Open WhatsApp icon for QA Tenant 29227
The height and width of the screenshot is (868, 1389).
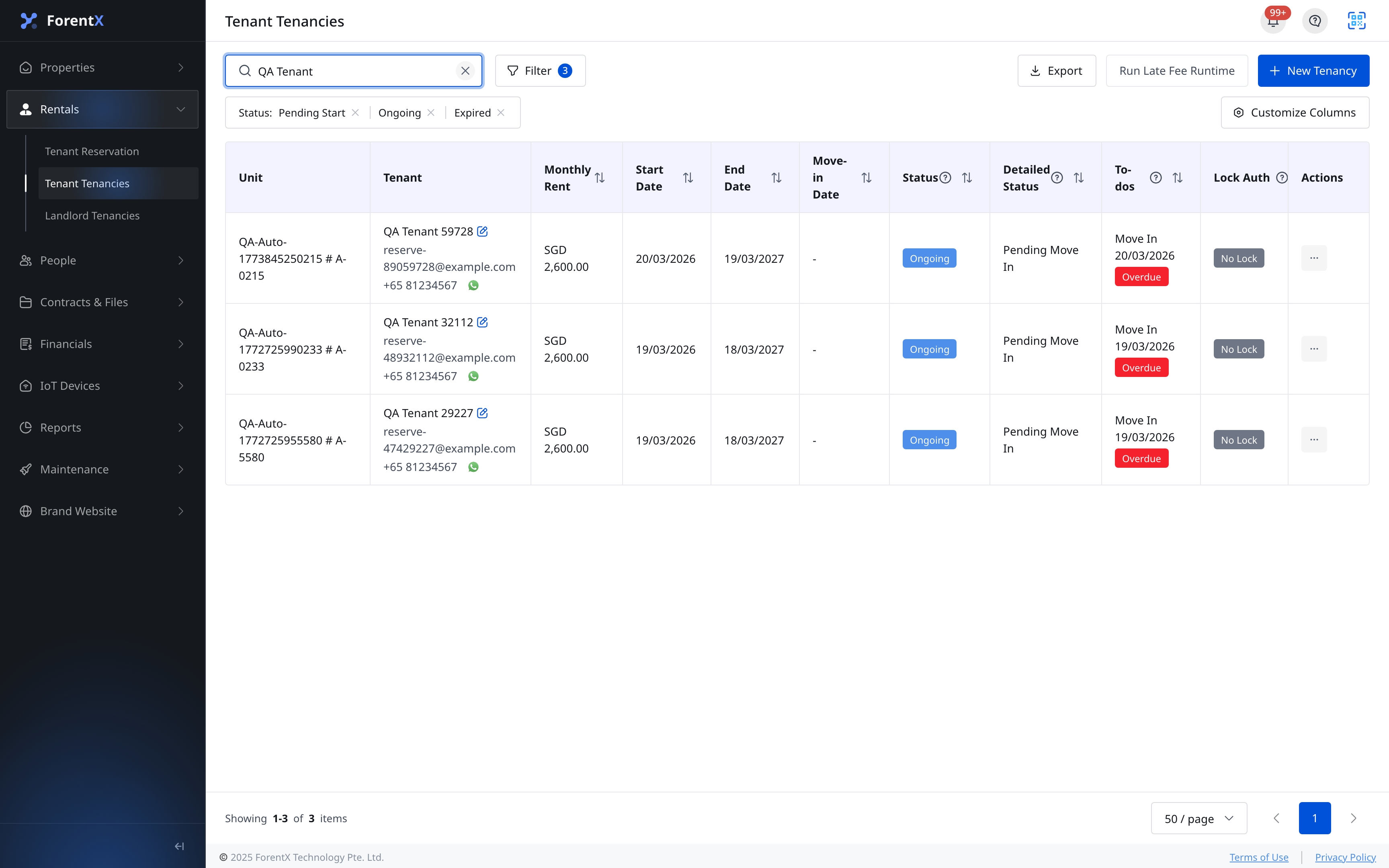473,467
